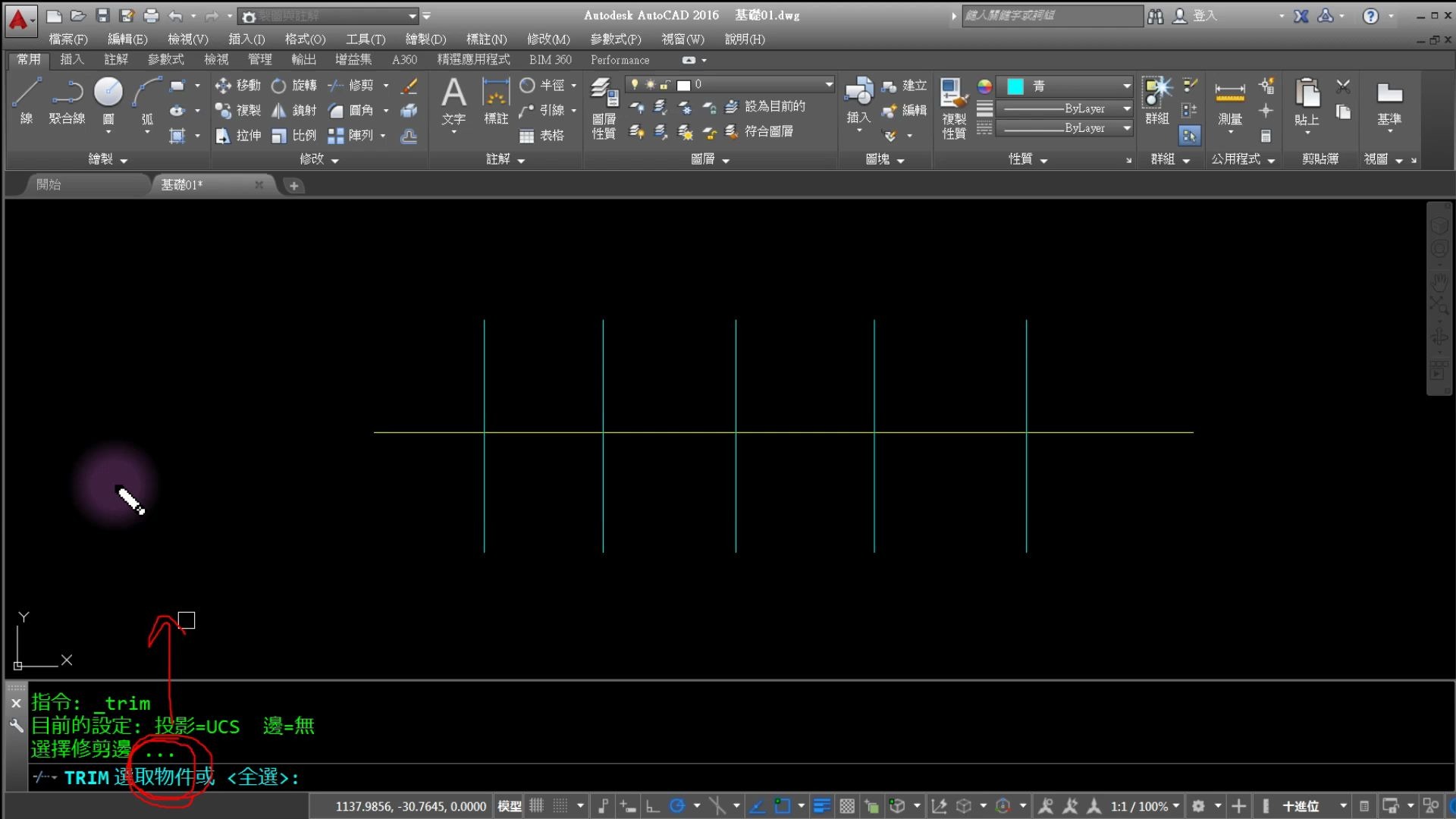Switch to the 註解 ribbon tab
Viewport: 1456px width, 819px height.
[116, 59]
